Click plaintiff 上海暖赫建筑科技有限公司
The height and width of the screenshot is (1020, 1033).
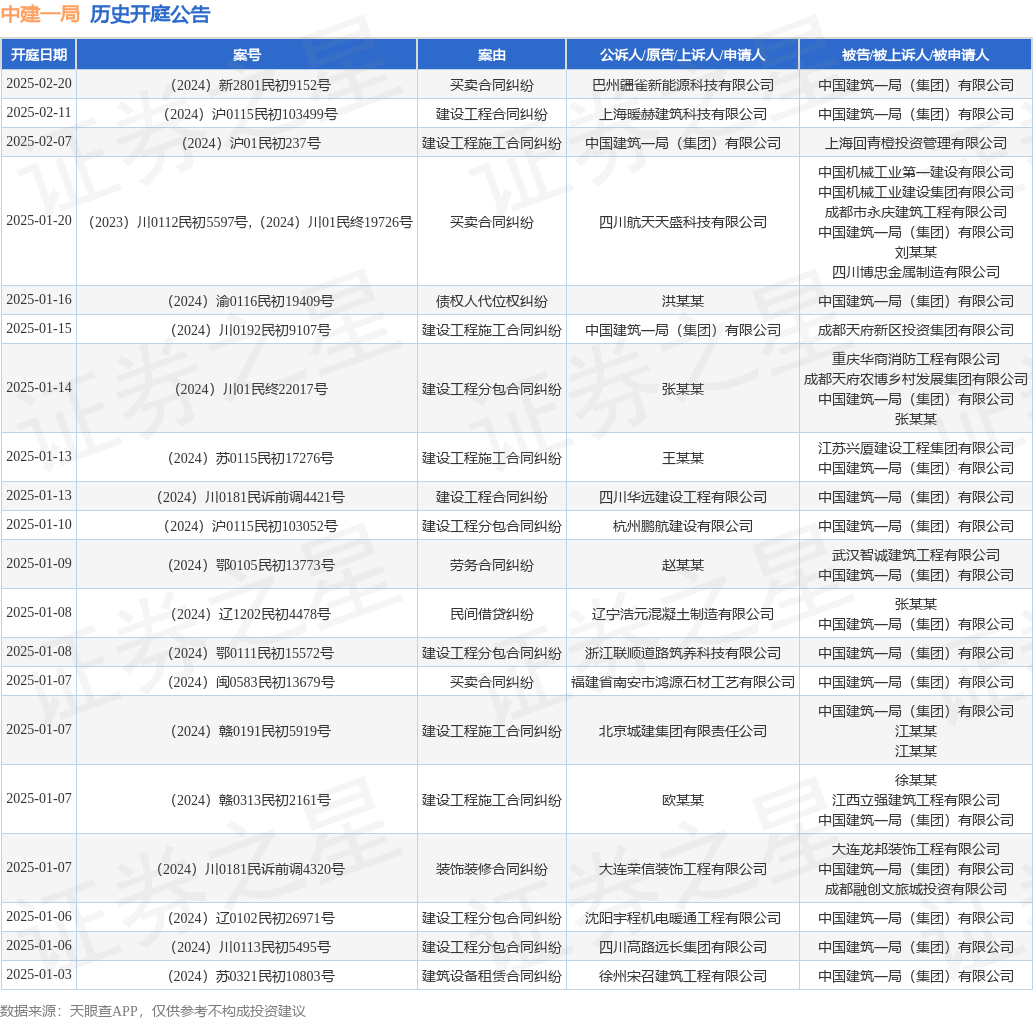[x=683, y=114]
